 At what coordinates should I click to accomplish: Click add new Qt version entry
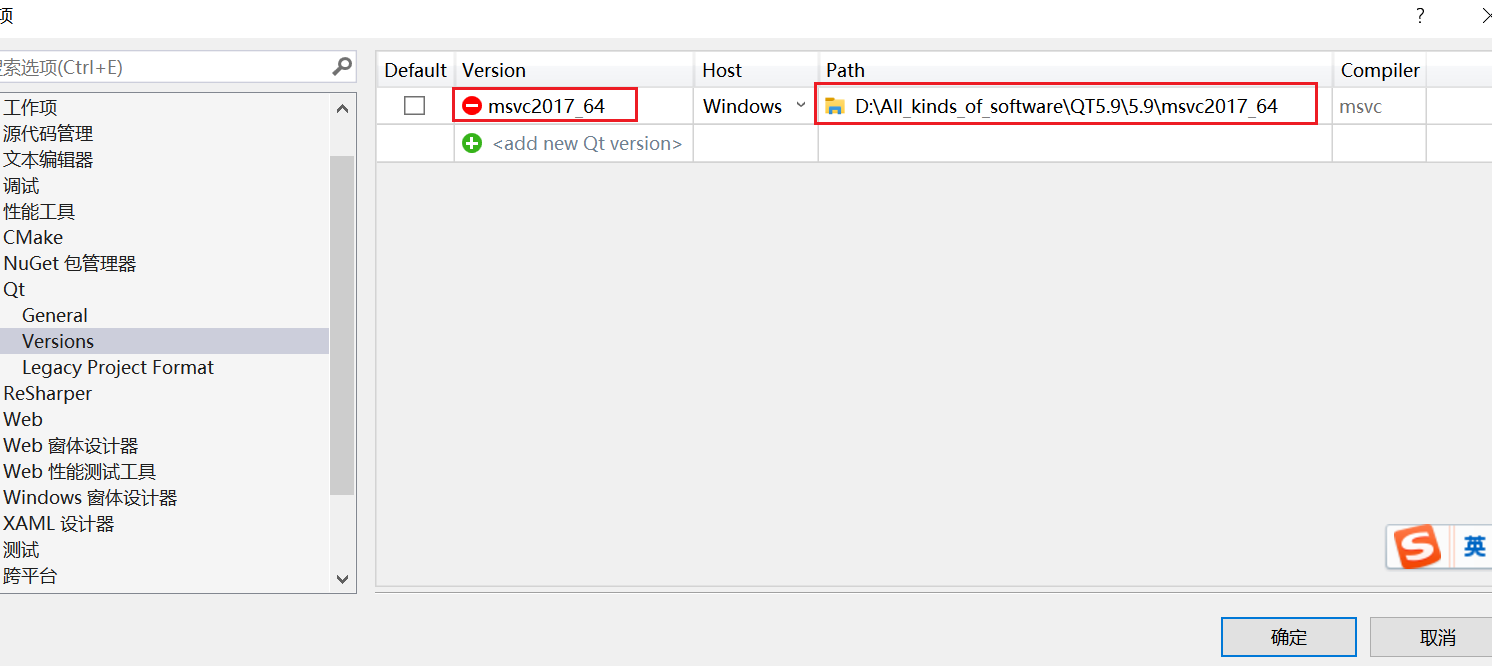(x=587, y=143)
